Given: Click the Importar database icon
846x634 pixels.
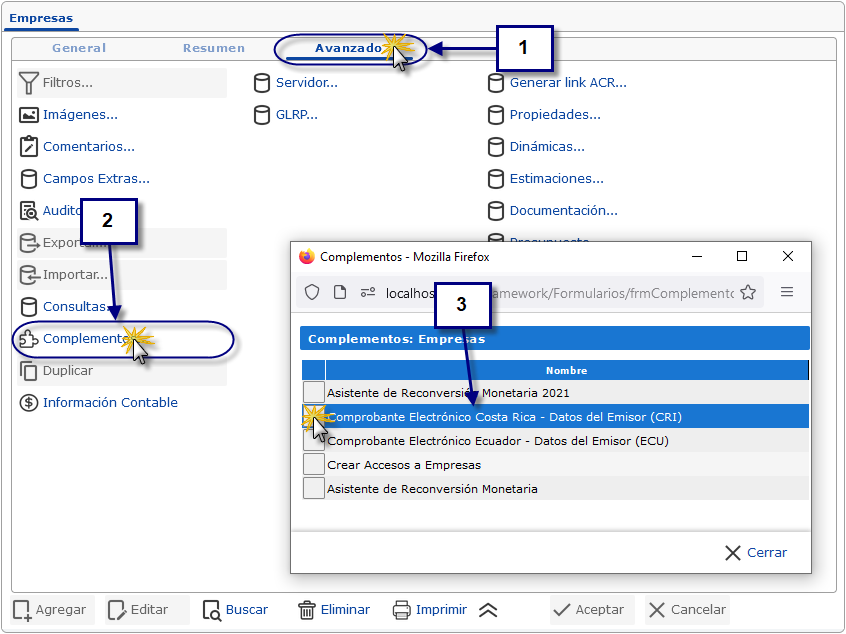Looking at the screenshot, I should tap(29, 275).
